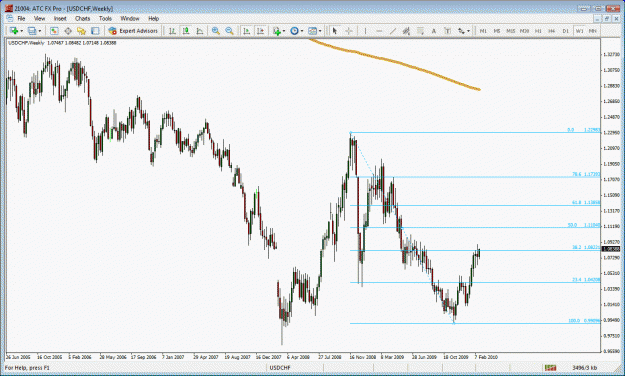Screen dimensions: 625x376
Task: Select the Trendline drawing tool
Action: [393, 31]
